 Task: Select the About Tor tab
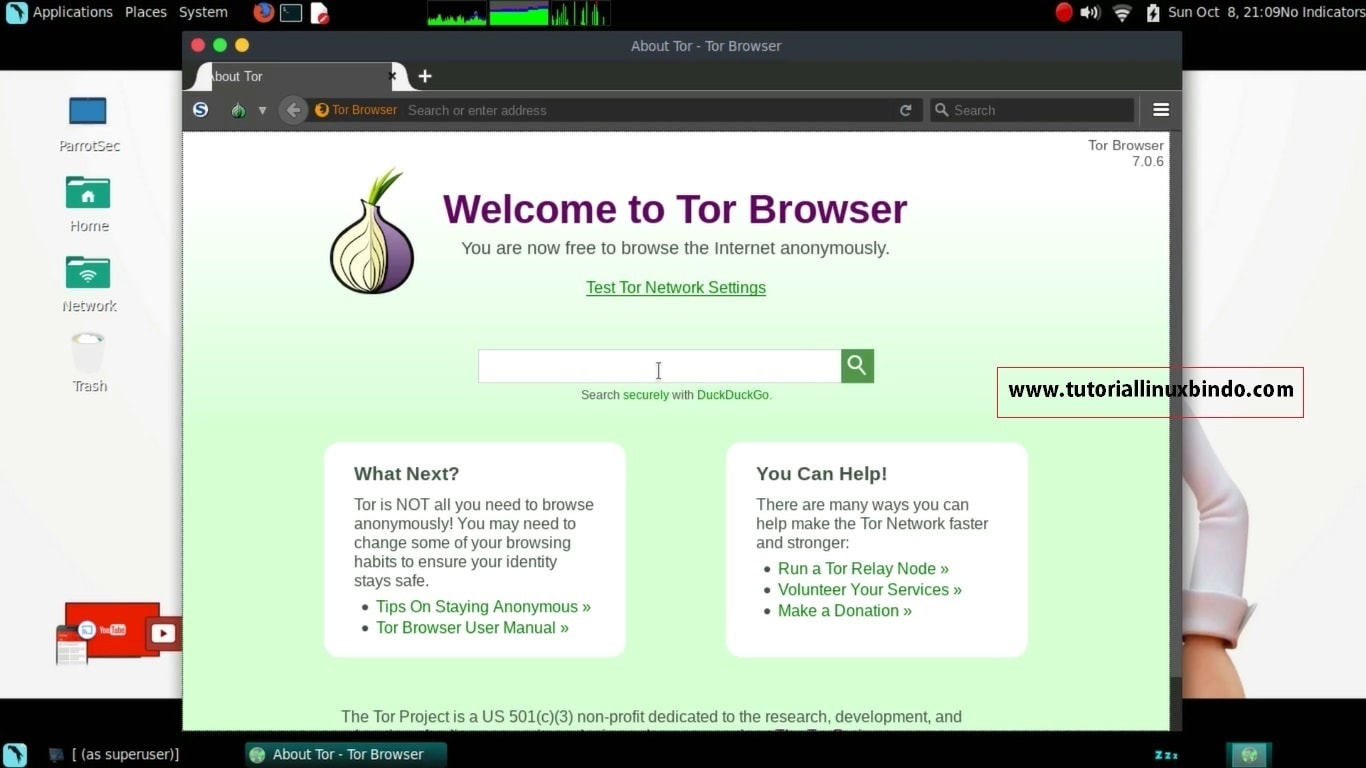tap(296, 76)
